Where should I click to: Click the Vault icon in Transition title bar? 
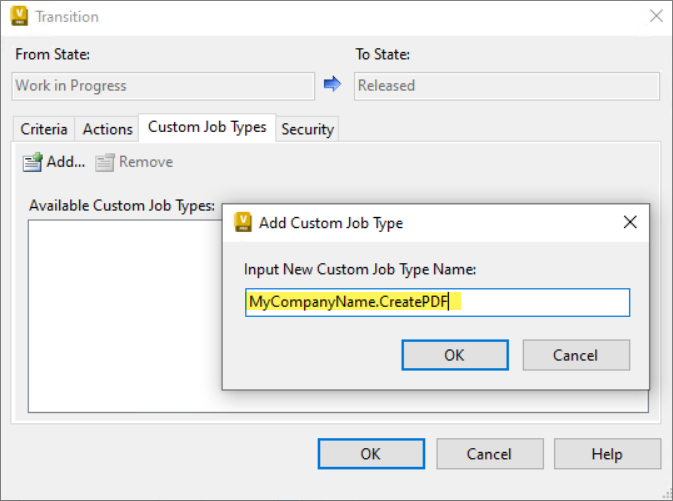pos(19,16)
